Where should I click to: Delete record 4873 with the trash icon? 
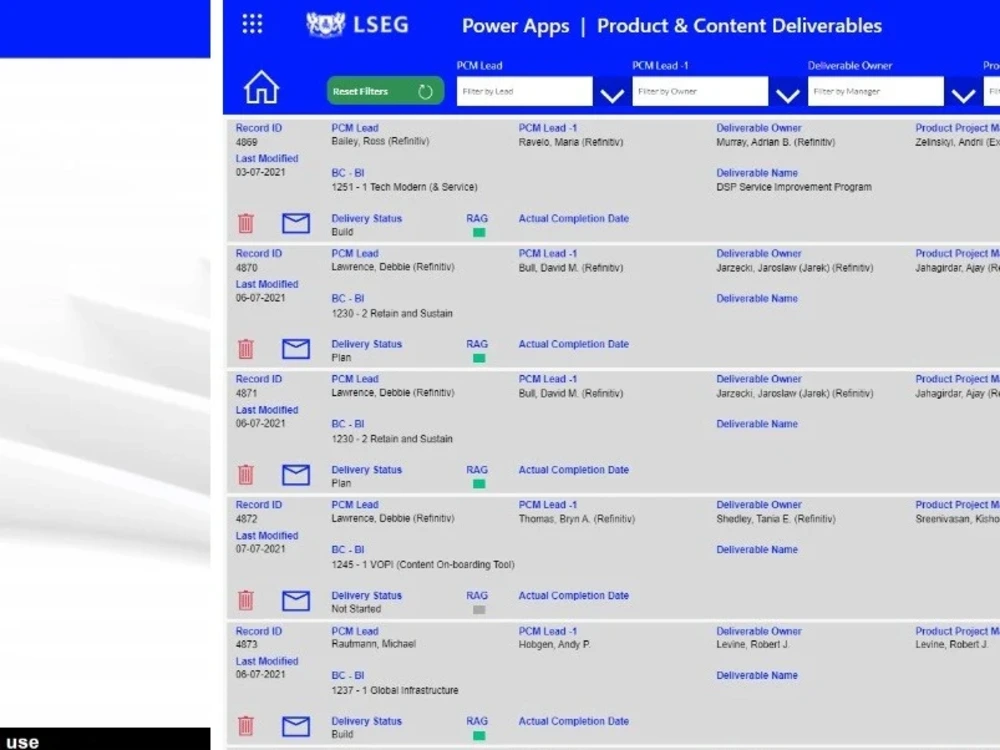[246, 726]
